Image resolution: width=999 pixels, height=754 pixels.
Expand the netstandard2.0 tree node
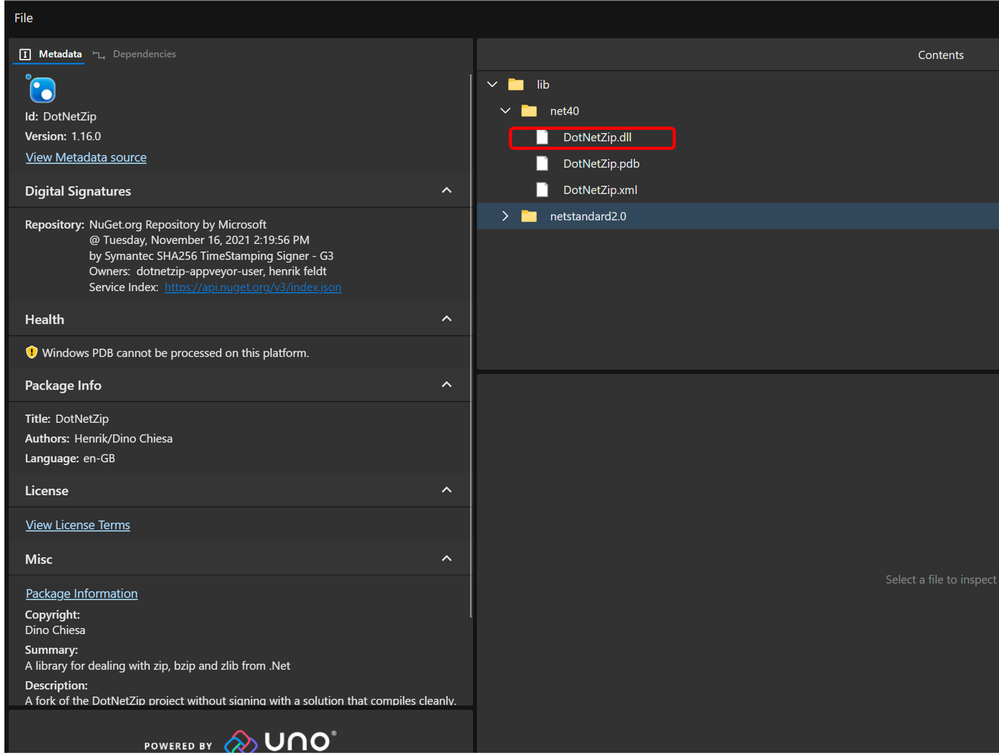[505, 216]
